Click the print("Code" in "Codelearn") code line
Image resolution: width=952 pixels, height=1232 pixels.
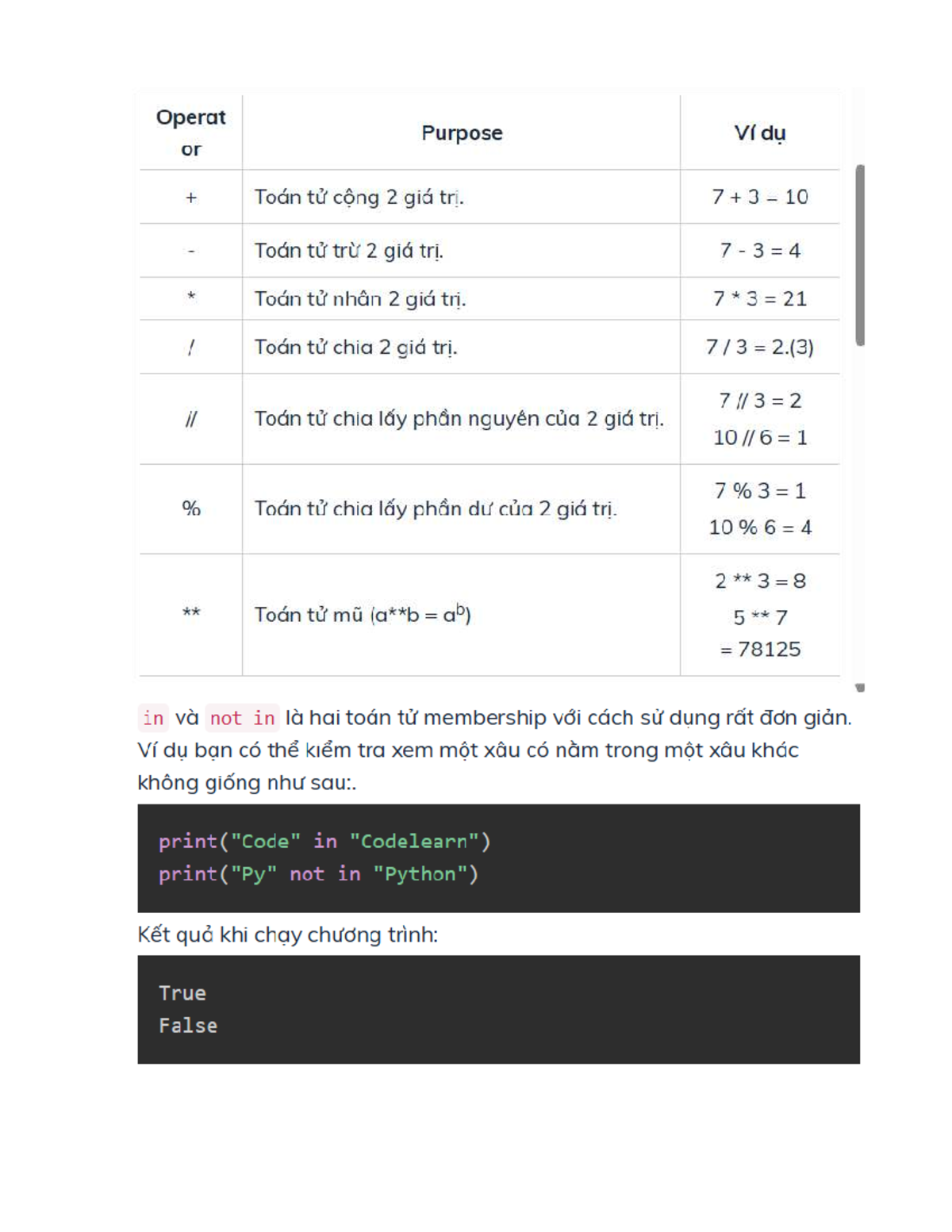pos(324,841)
